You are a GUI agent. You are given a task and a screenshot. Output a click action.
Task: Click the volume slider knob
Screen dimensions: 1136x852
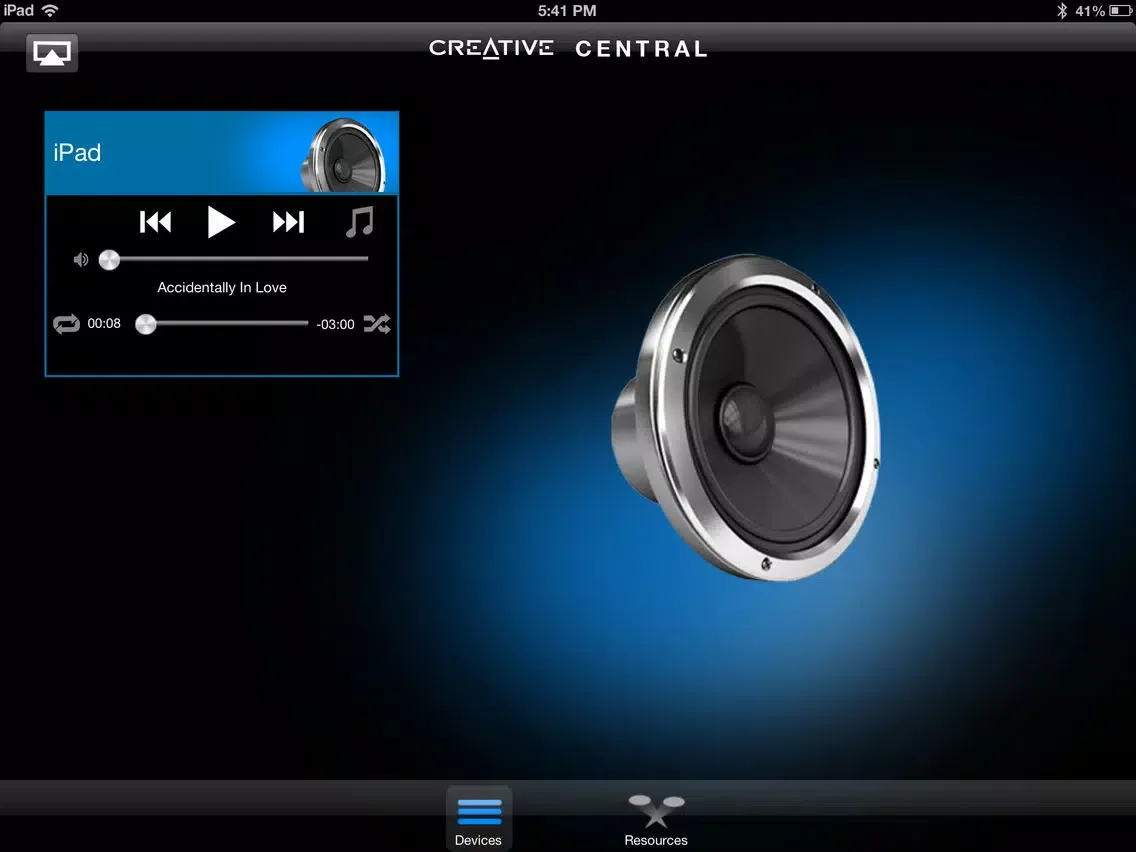click(x=109, y=260)
